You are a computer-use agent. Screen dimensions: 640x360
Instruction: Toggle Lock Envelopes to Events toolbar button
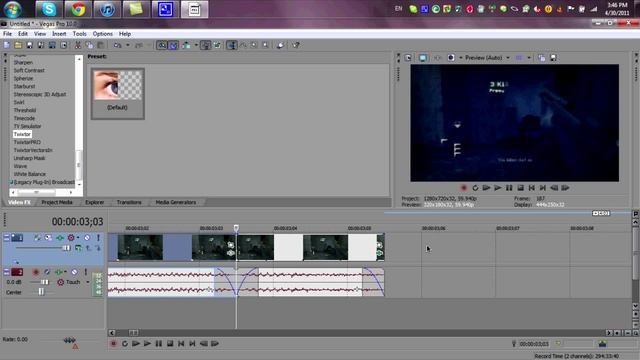pos(206,45)
